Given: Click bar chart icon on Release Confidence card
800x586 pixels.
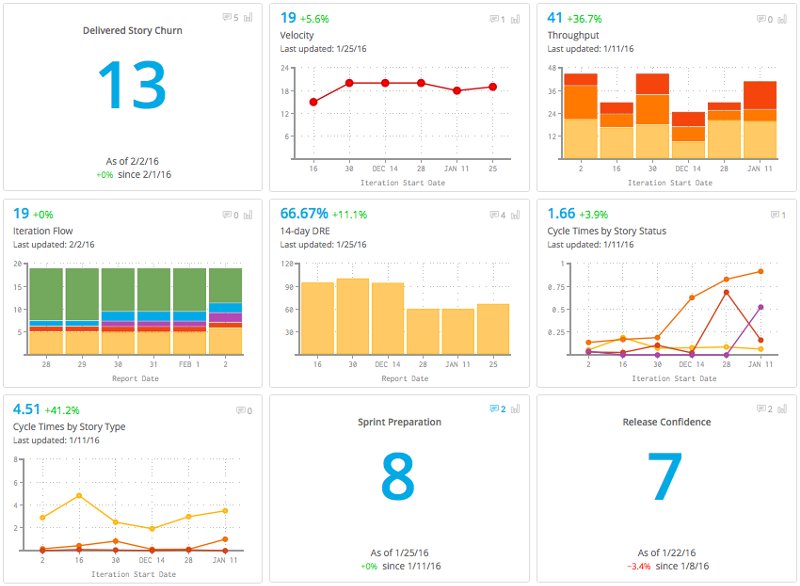Looking at the screenshot, I should (783, 409).
